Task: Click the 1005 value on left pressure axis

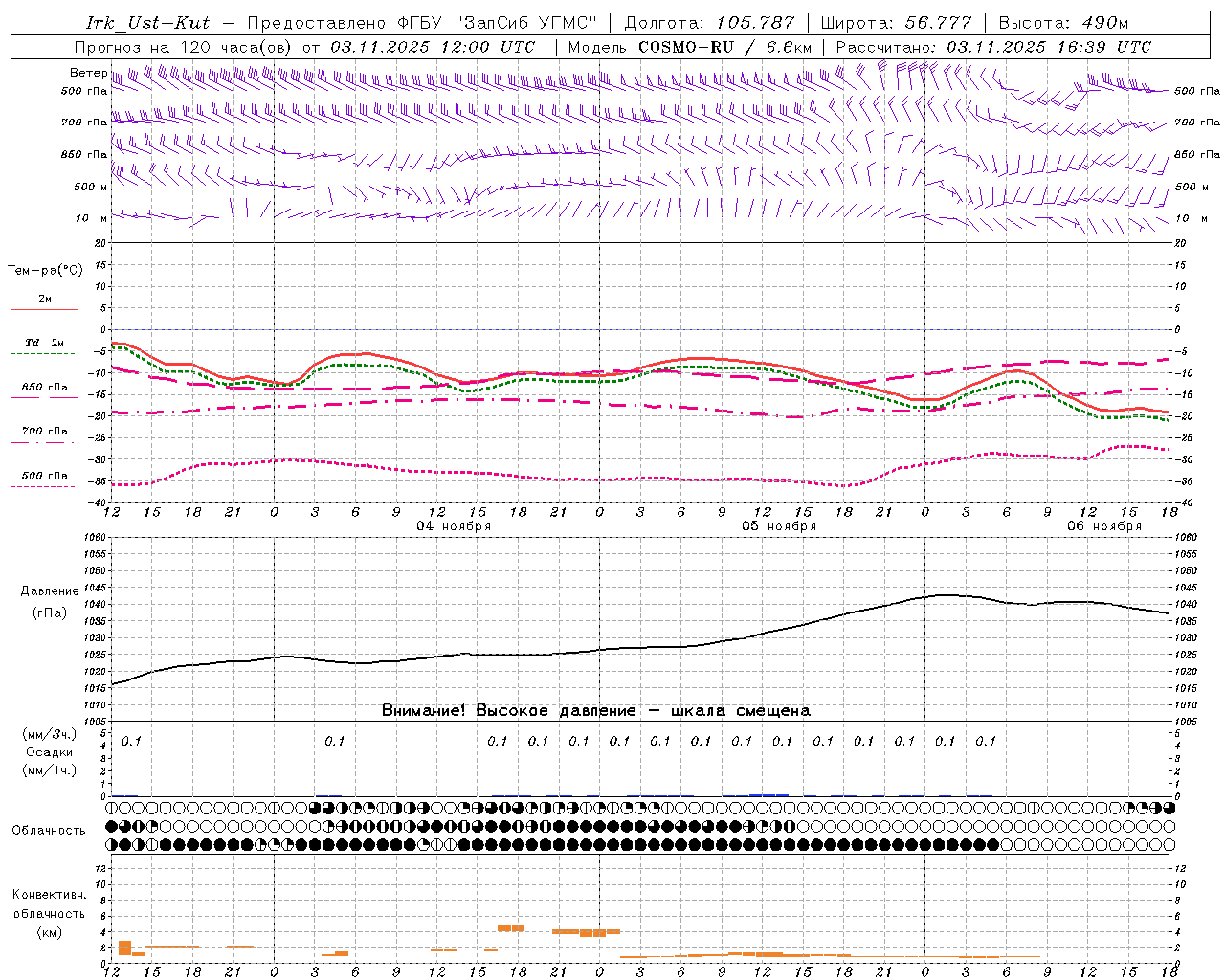Action: pyautogui.click(x=96, y=722)
